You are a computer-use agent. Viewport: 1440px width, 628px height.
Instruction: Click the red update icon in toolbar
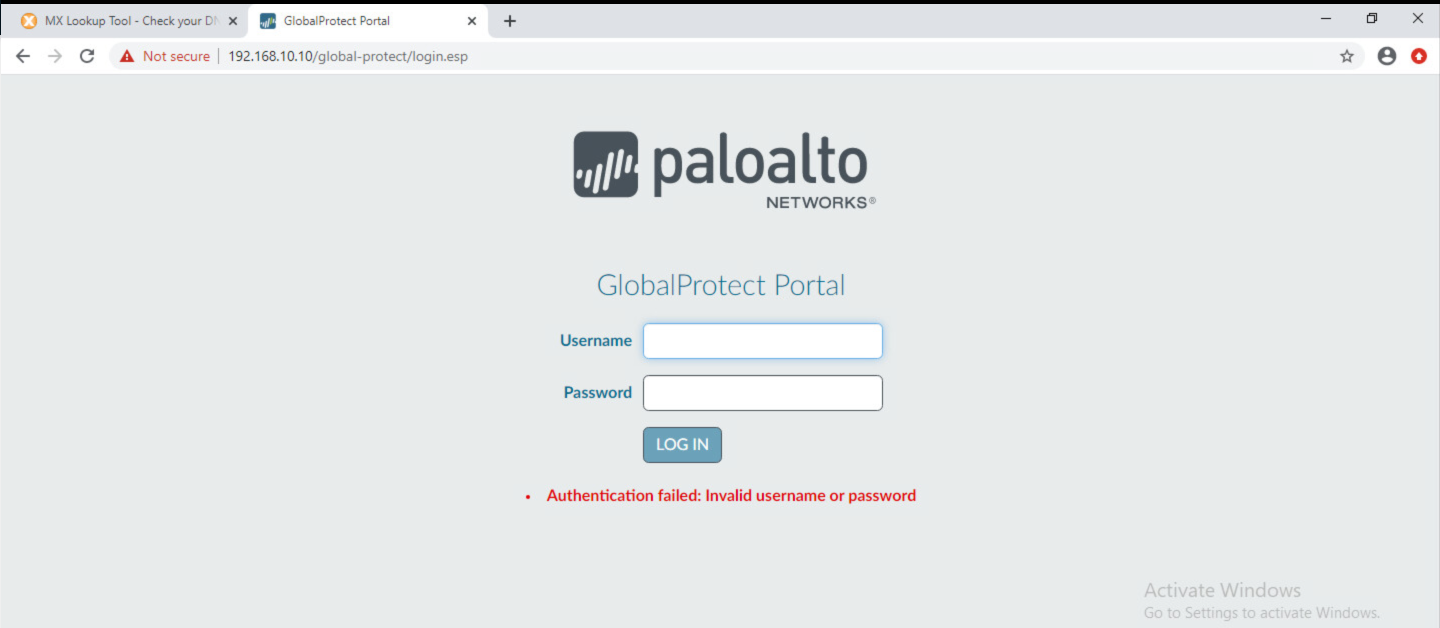1419,56
